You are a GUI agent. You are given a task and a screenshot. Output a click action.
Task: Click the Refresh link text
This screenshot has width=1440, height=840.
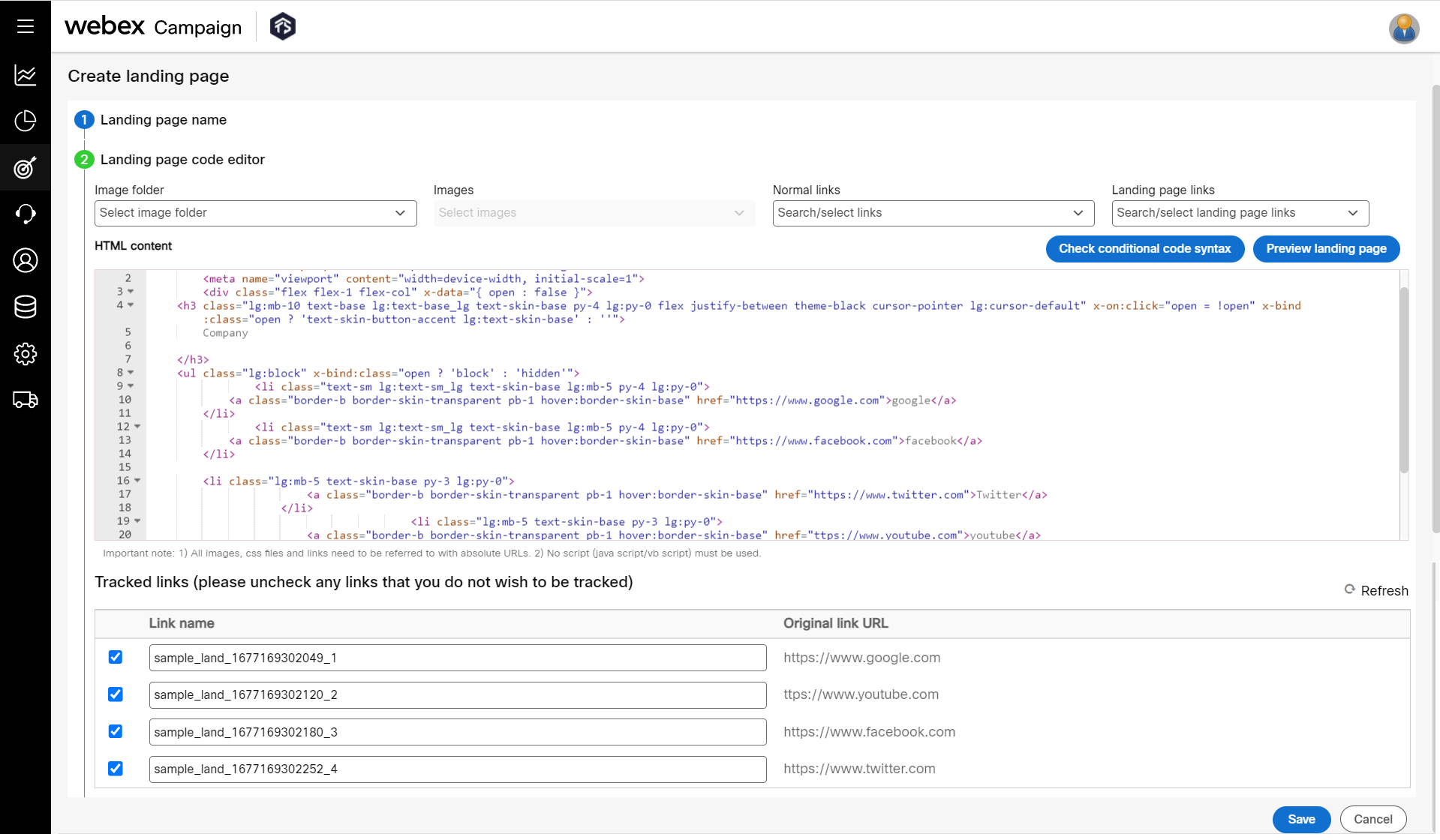[x=1384, y=591]
